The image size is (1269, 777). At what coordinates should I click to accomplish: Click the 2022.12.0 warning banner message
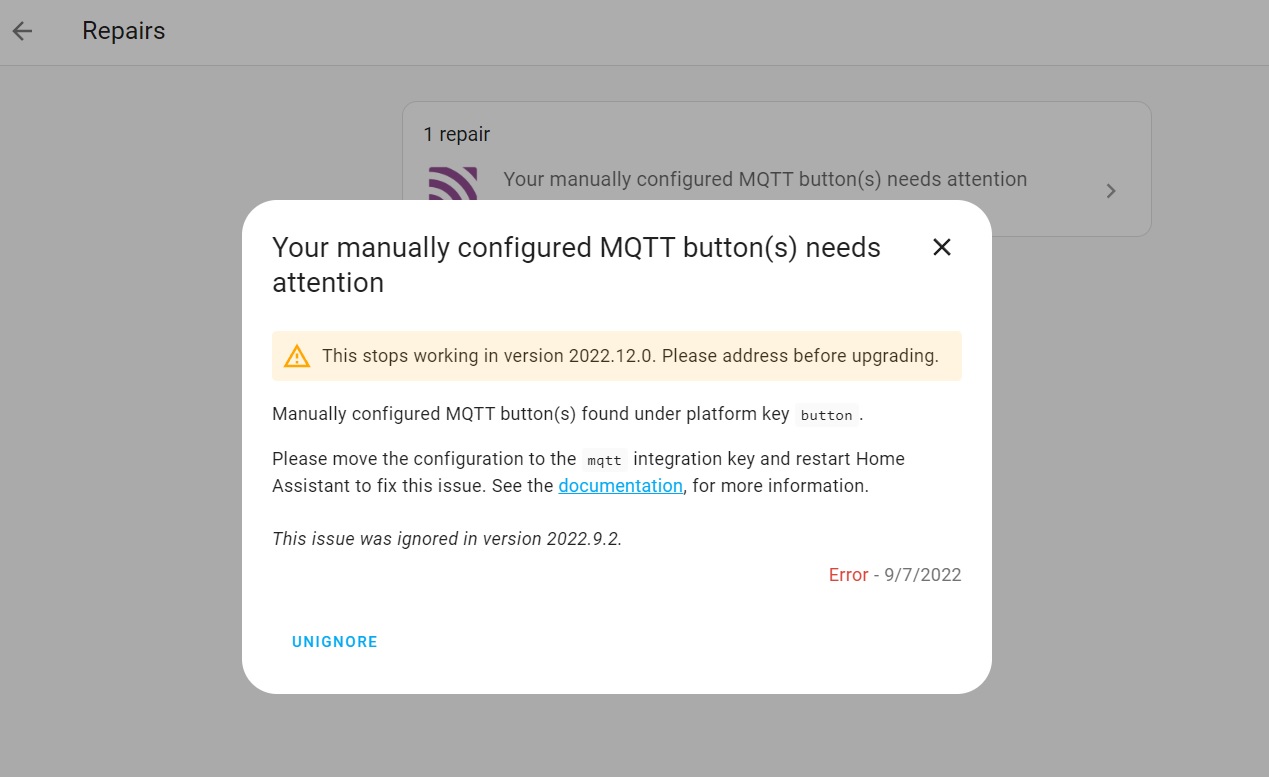[x=630, y=356]
